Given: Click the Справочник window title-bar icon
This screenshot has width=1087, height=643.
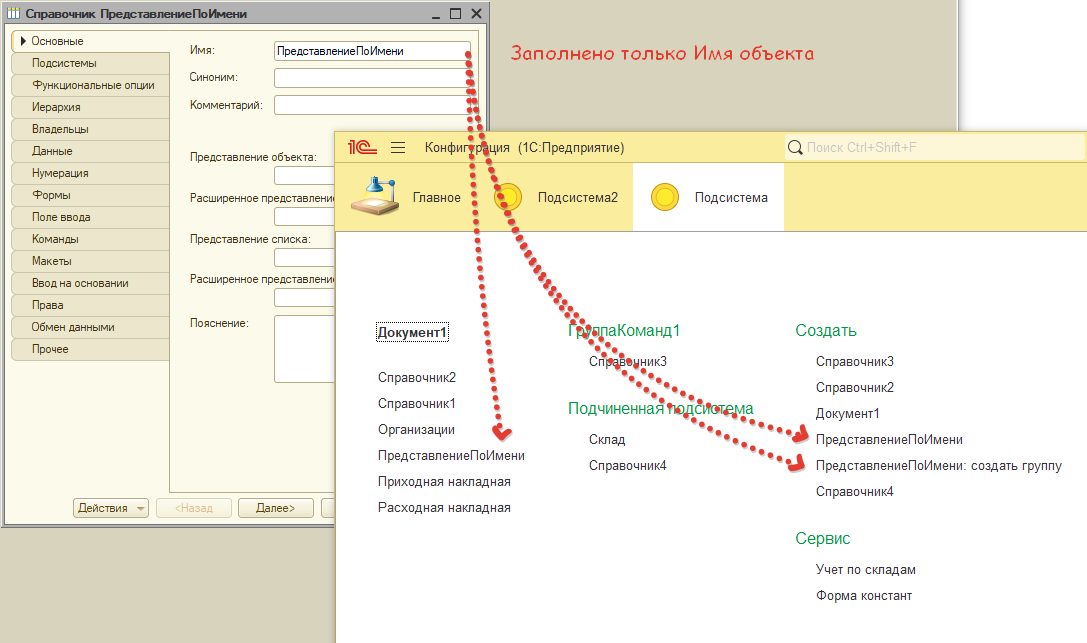Looking at the screenshot, I should coord(13,13).
